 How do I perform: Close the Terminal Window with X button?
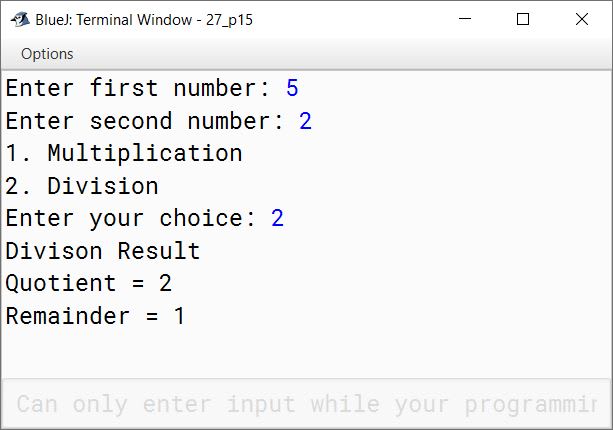click(x=582, y=19)
